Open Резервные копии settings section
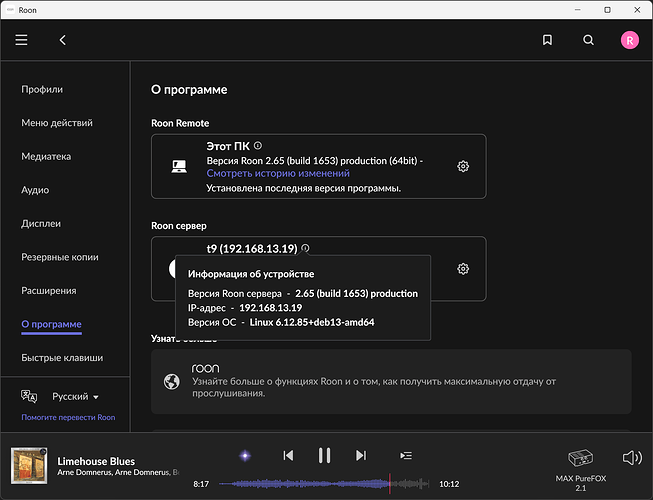Screen dimensions: 653x500 pos(60,257)
